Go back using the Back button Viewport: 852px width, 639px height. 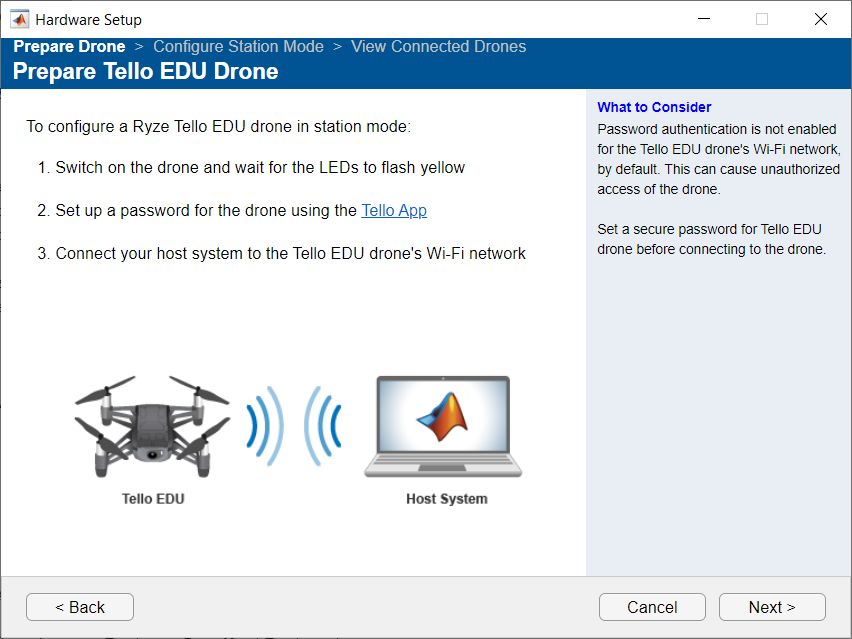[79, 607]
